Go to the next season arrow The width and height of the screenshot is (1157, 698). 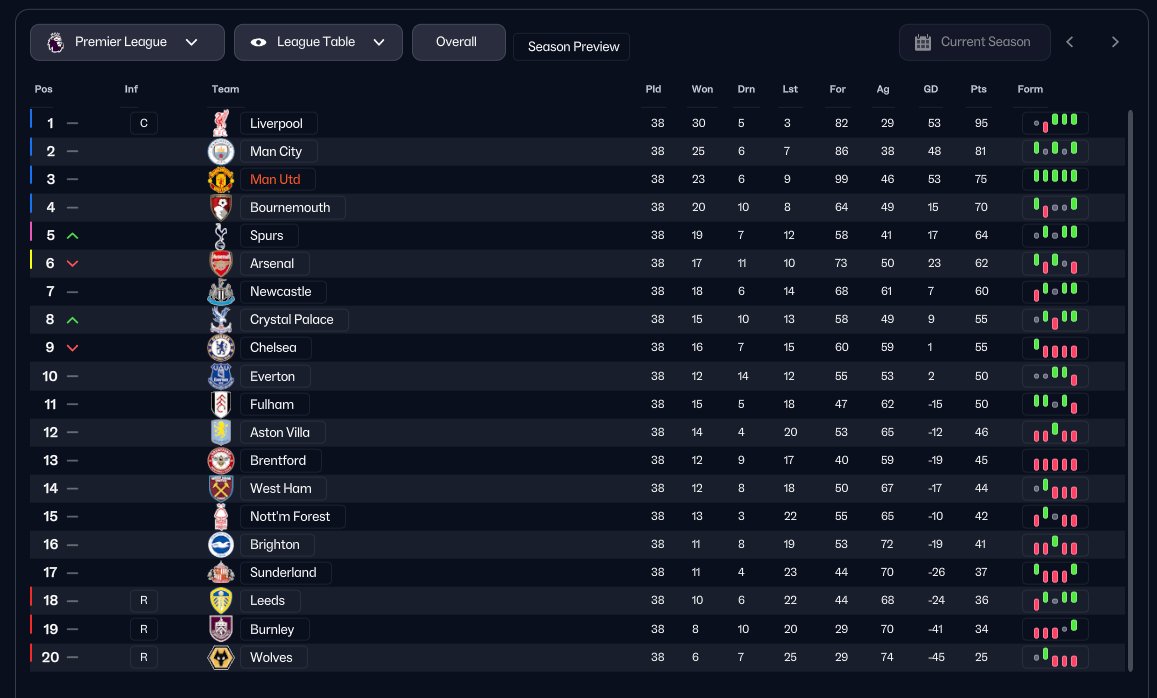point(1115,42)
